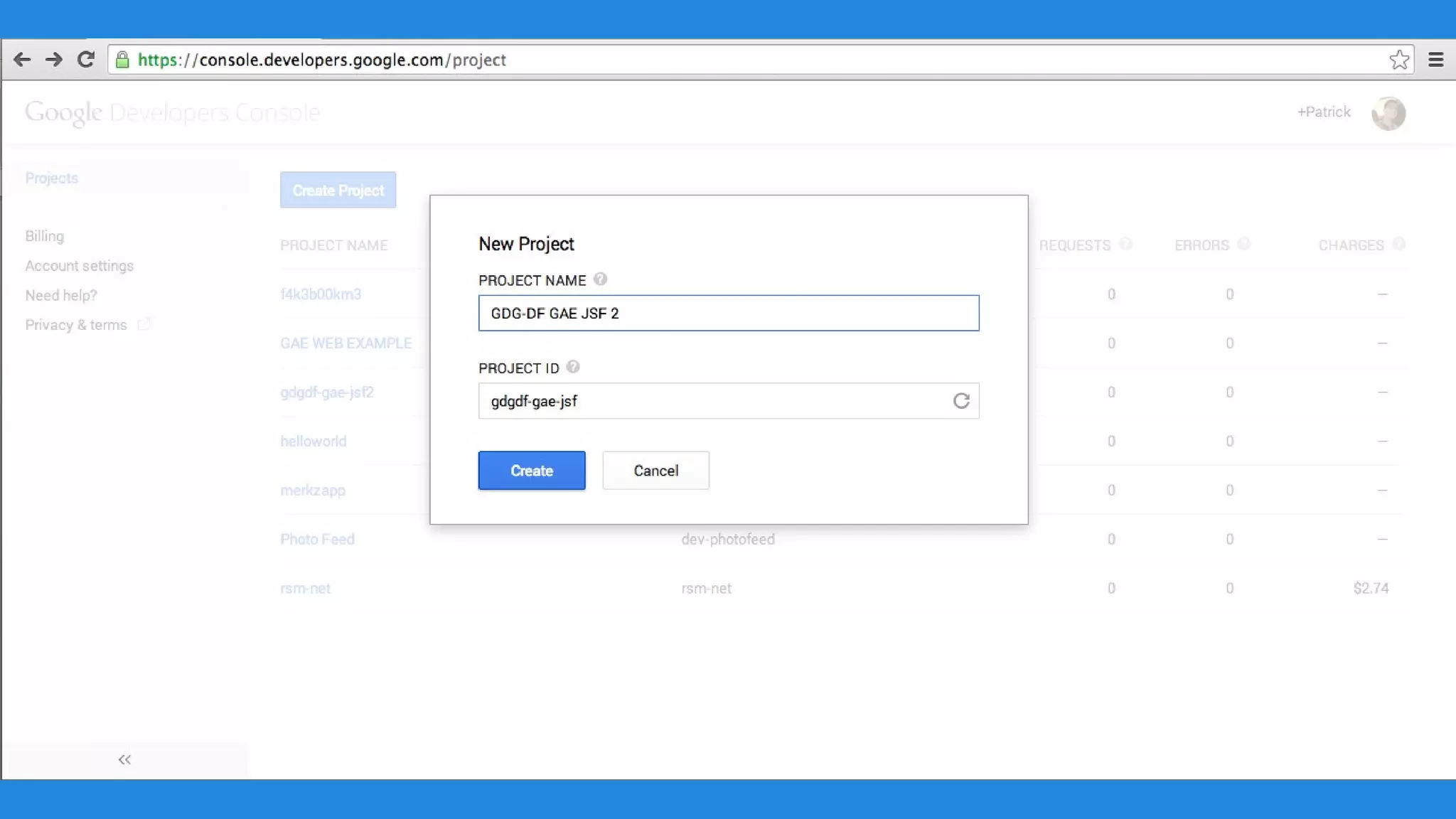
Task: Open the Chrome hamburger menu
Action: click(1435, 60)
